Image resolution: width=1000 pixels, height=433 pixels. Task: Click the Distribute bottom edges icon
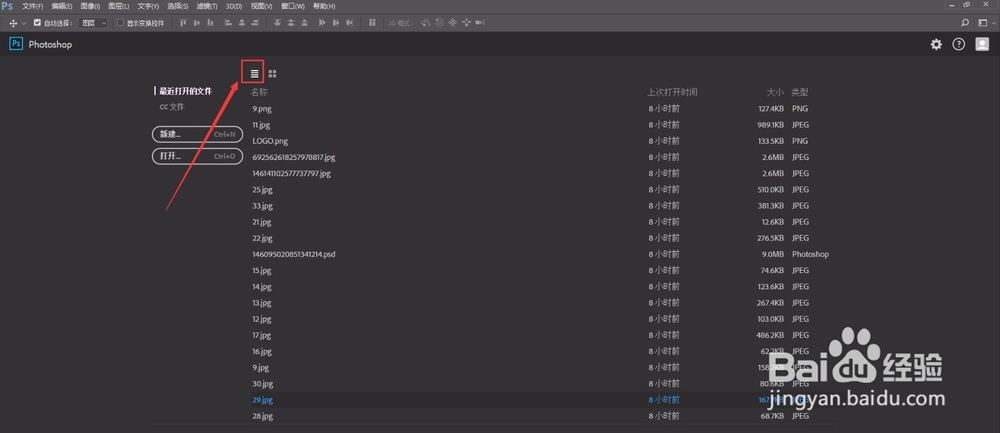tap(305, 23)
